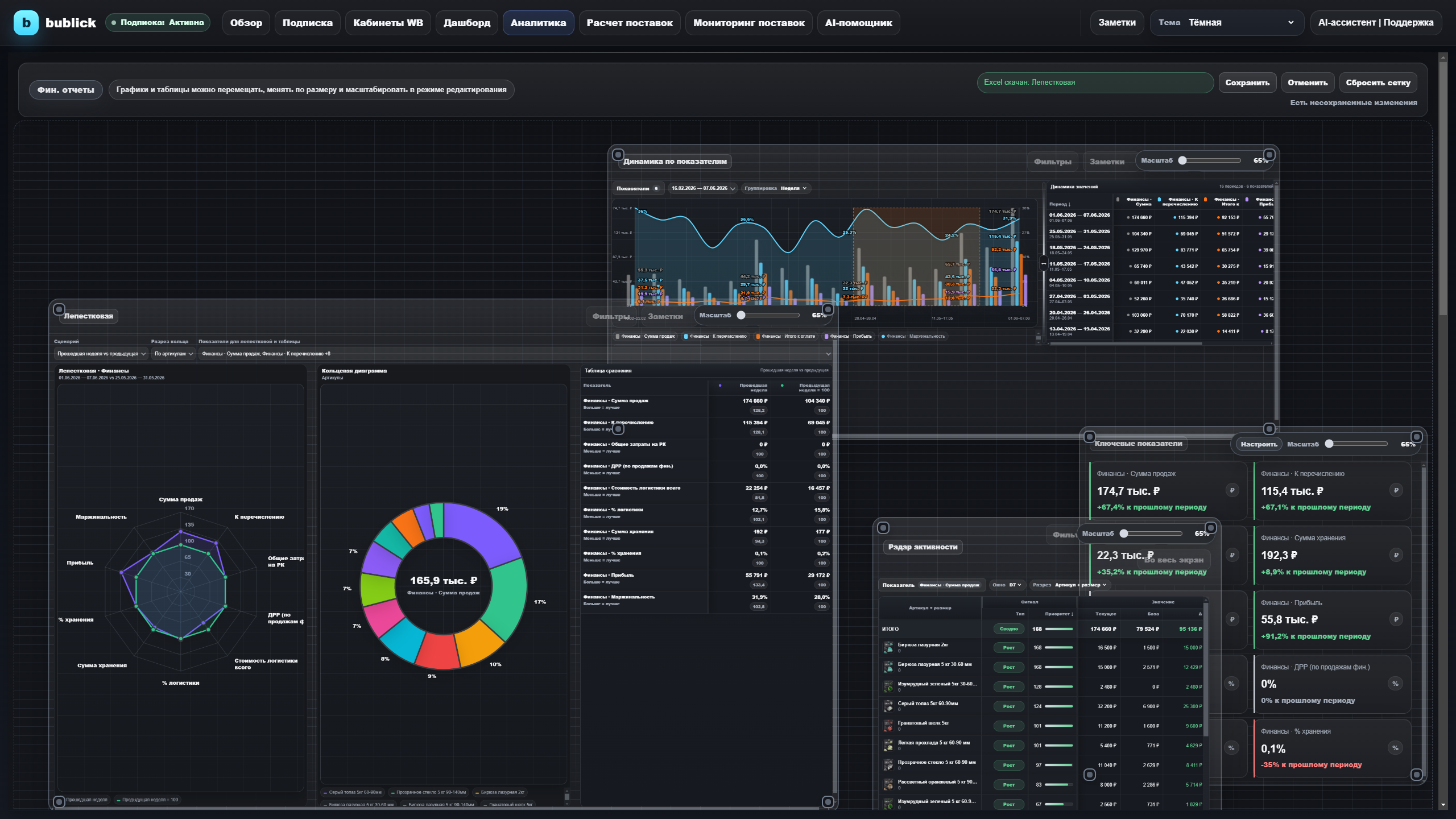This screenshot has width=1456, height=819.
Task: Switch to the Дашборд tab
Action: pos(467,23)
